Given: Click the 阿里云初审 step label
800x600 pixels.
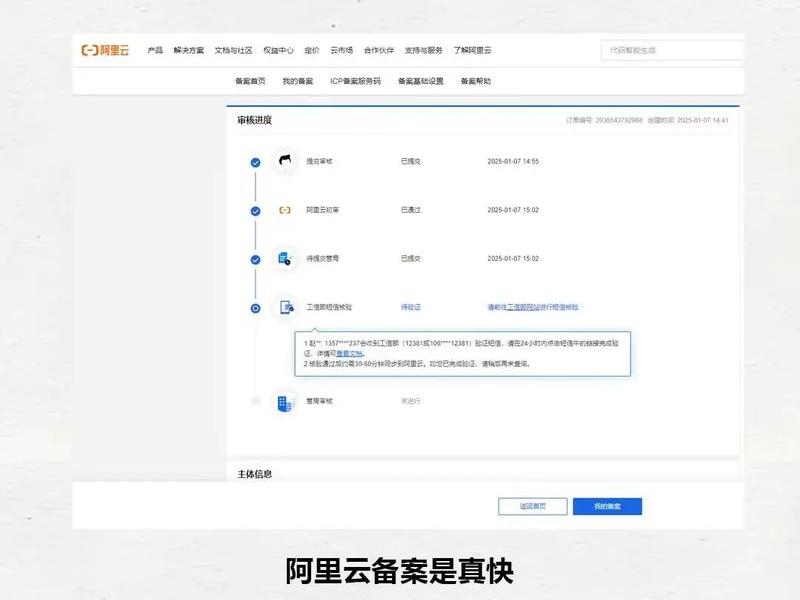Looking at the screenshot, I should pyautogui.click(x=322, y=210).
